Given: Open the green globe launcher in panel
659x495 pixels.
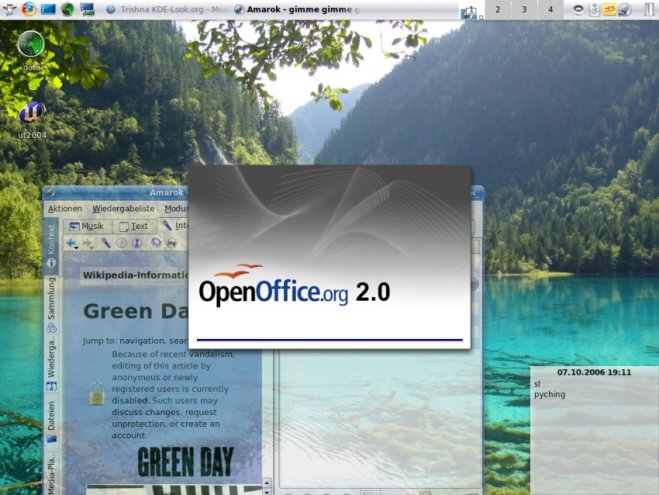Looking at the screenshot, I should [x=68, y=9].
